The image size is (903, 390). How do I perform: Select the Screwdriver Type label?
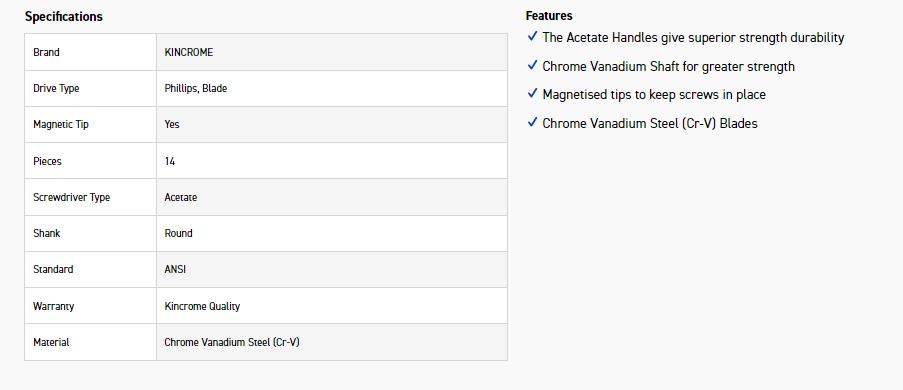coord(71,197)
